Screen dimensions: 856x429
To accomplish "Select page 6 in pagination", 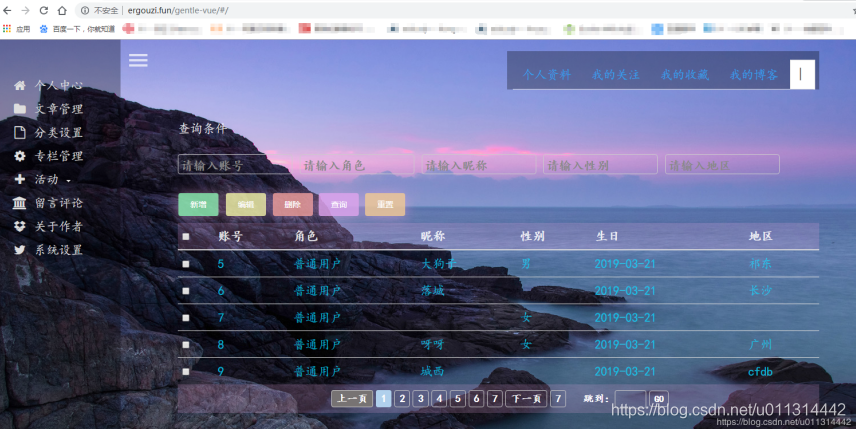I will pyautogui.click(x=477, y=398).
